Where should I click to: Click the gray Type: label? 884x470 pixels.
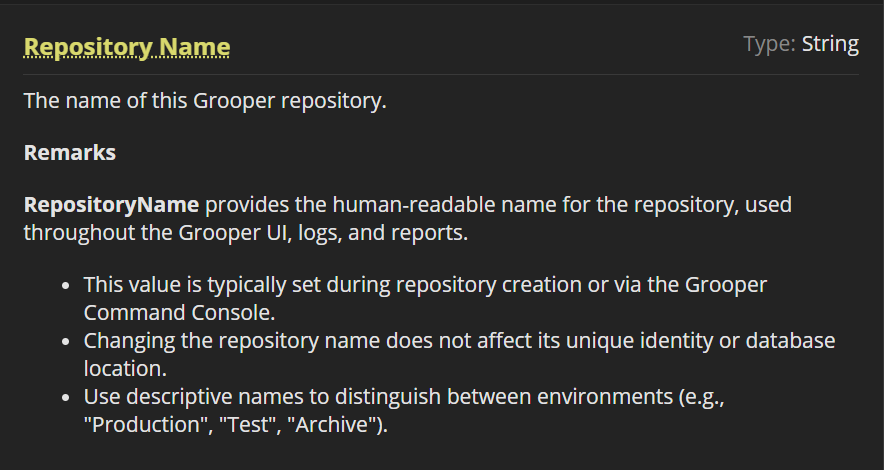click(769, 44)
